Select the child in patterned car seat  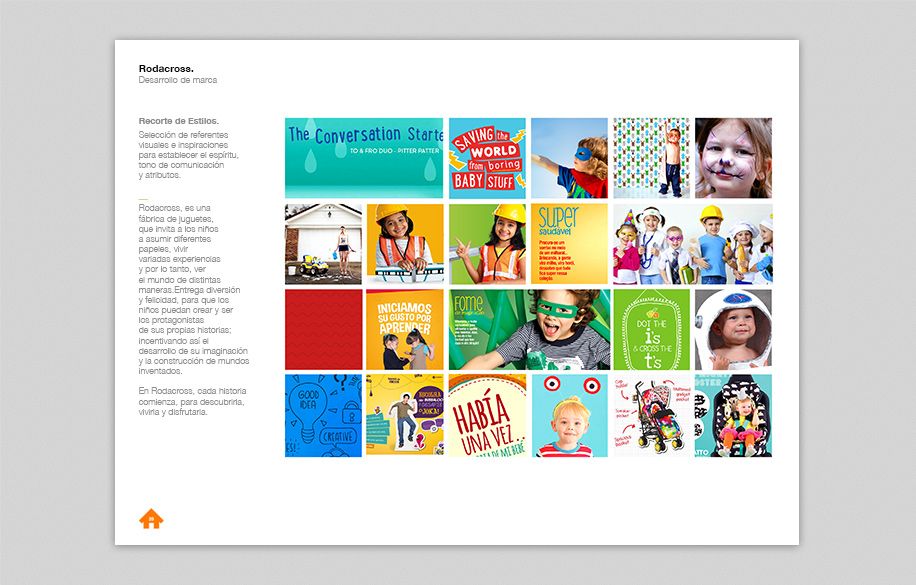tap(734, 416)
